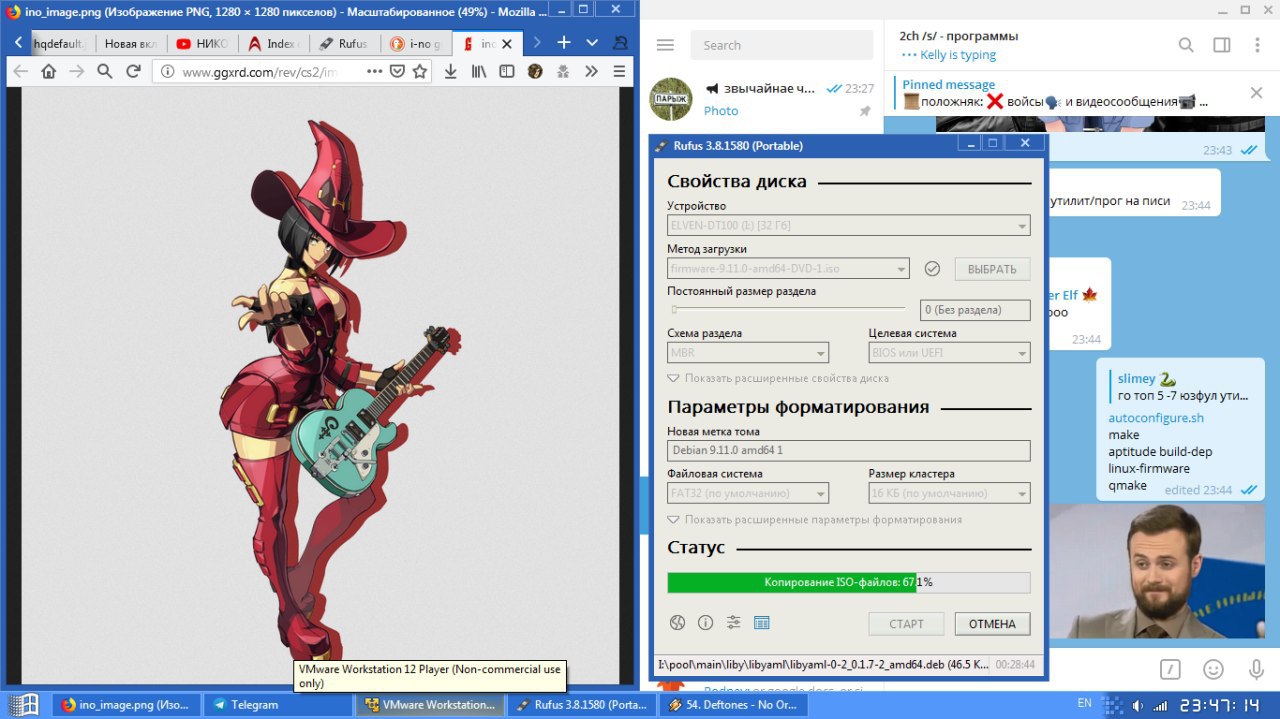Dismiss the Telegram pinned message
Screen dimensions: 1280x719
[x=1257, y=93]
